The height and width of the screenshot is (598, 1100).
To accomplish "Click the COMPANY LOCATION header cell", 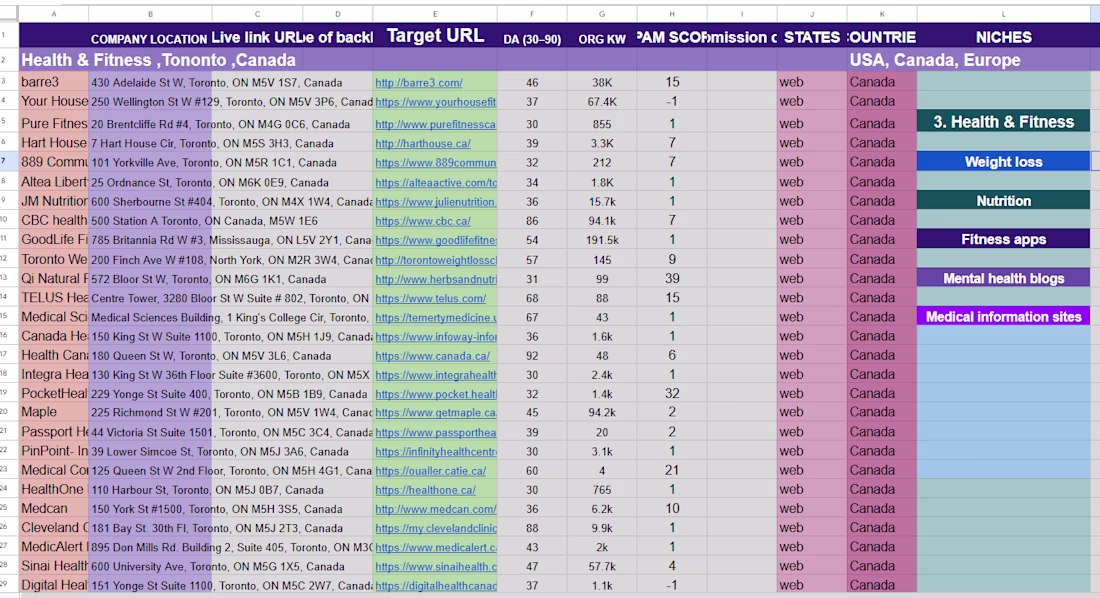I will (x=149, y=39).
